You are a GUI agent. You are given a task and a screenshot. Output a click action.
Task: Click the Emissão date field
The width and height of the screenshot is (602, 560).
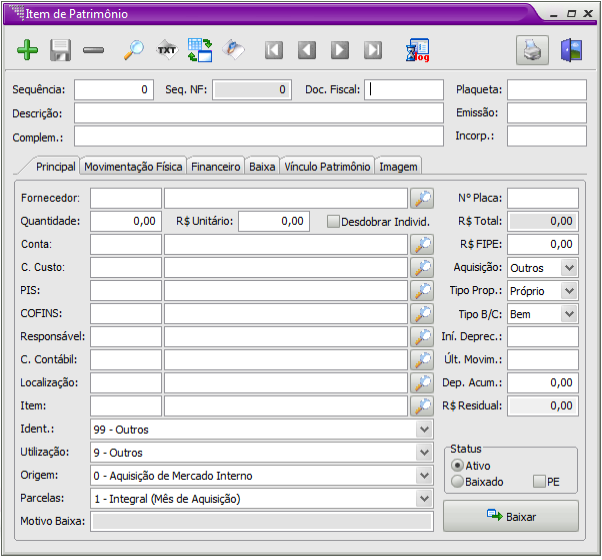(547, 113)
